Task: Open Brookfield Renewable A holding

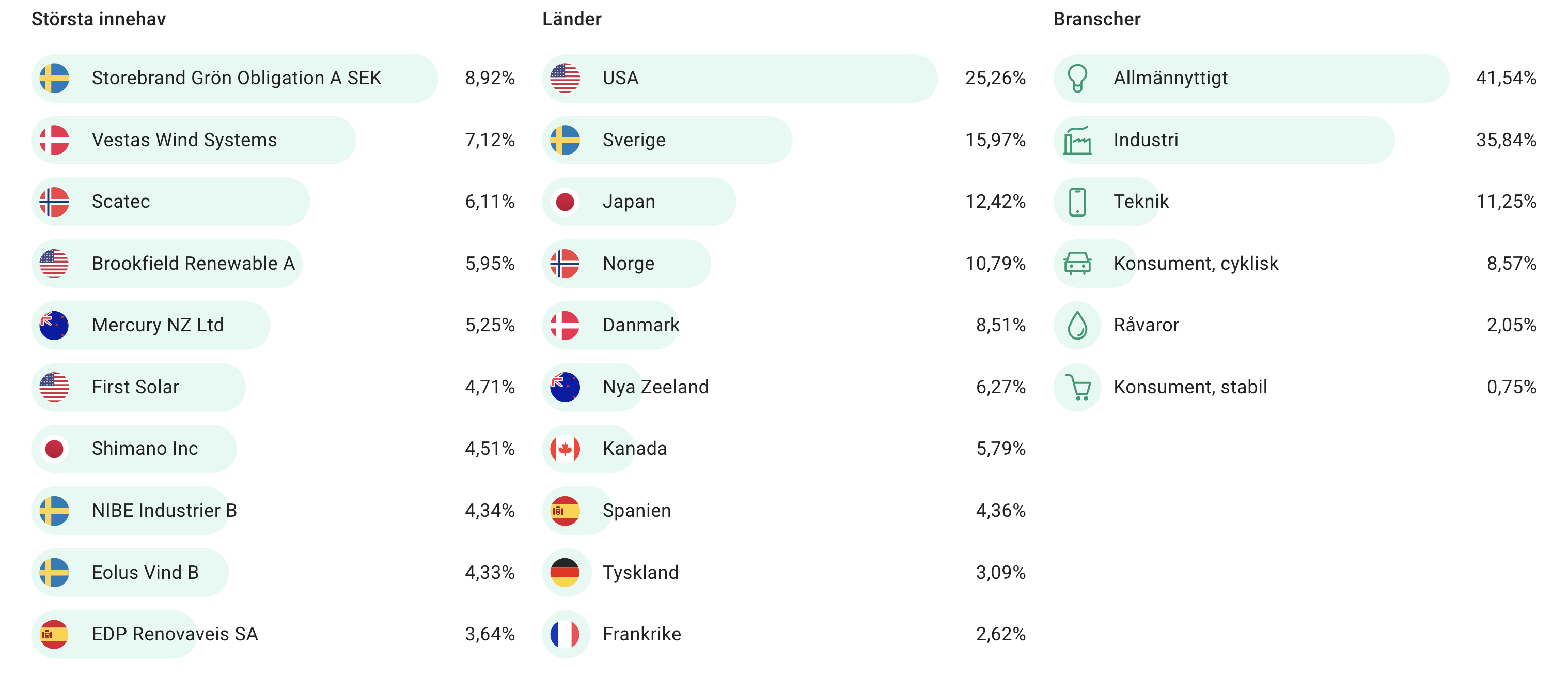Action: pos(193,263)
